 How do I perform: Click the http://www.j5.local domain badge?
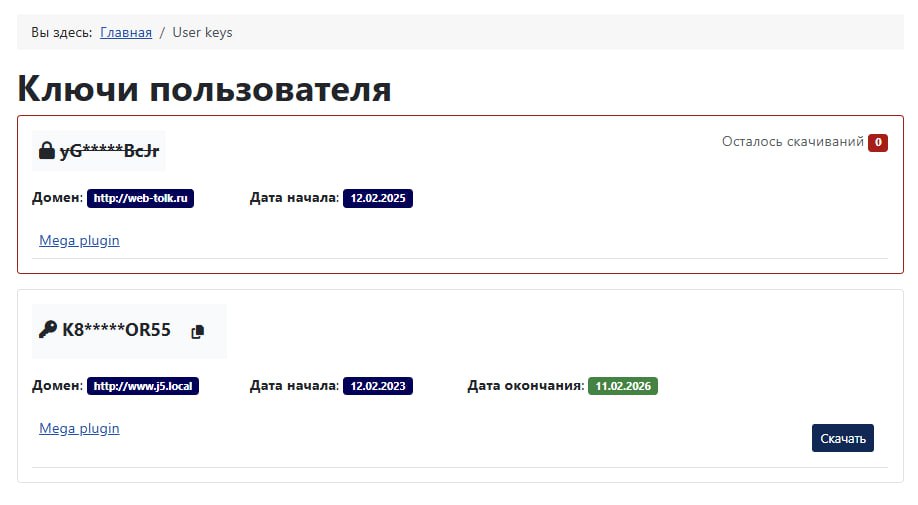click(143, 386)
